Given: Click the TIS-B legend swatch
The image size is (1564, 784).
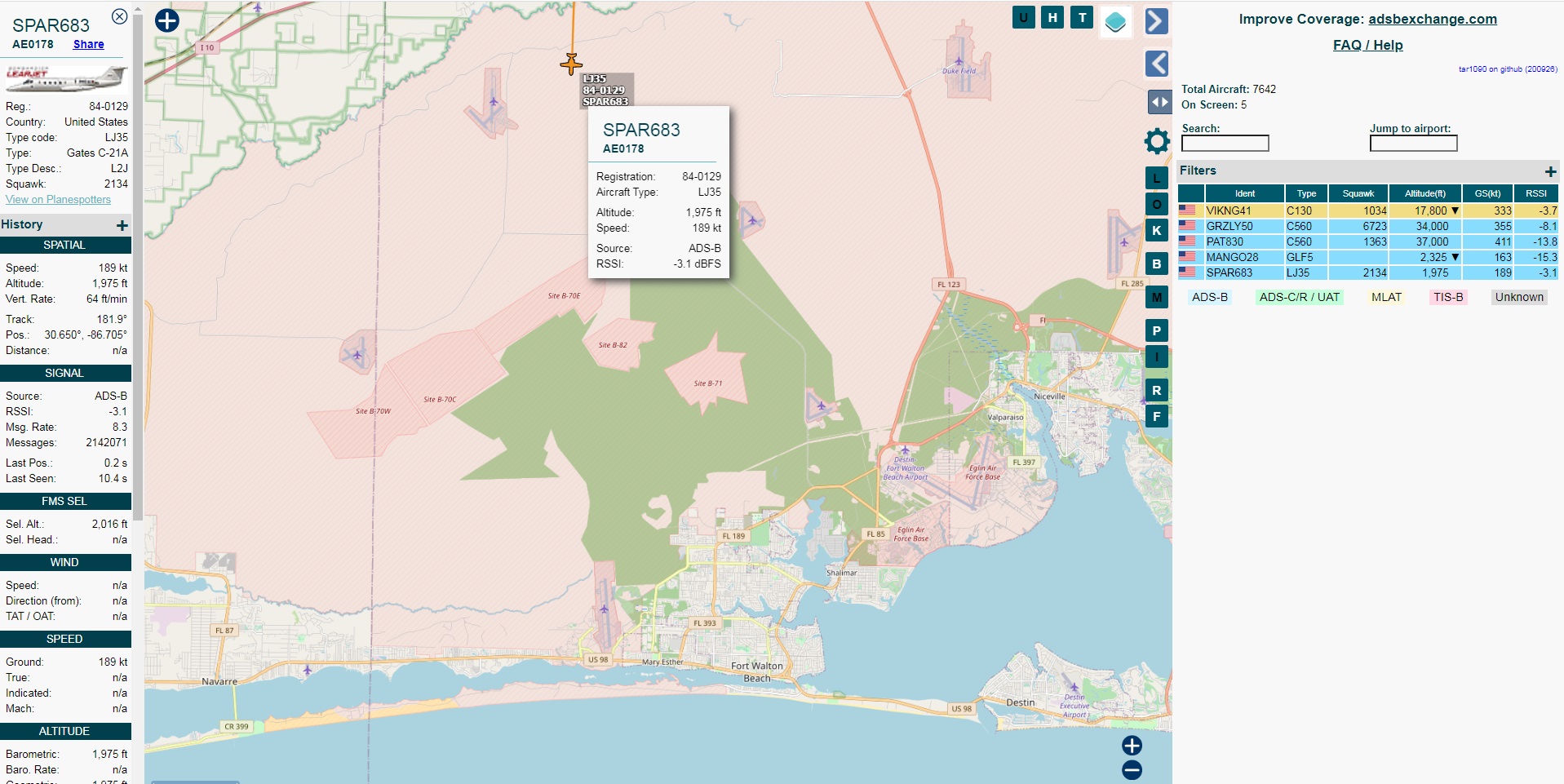Looking at the screenshot, I should (x=1448, y=297).
